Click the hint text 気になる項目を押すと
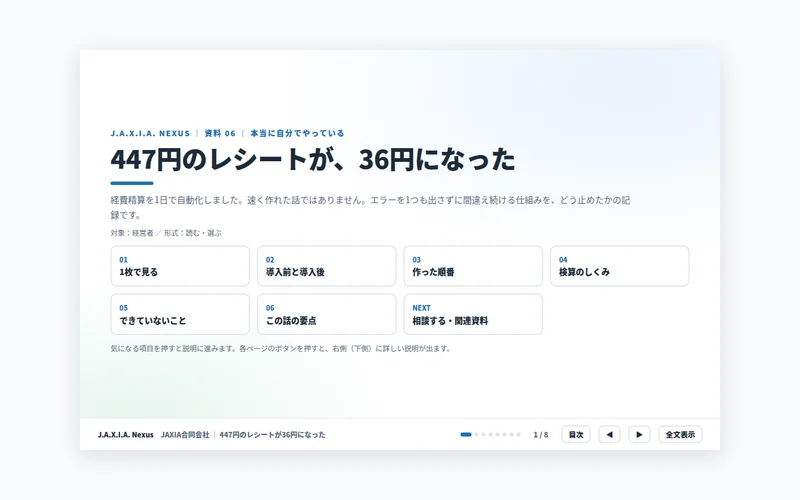 click(281, 349)
